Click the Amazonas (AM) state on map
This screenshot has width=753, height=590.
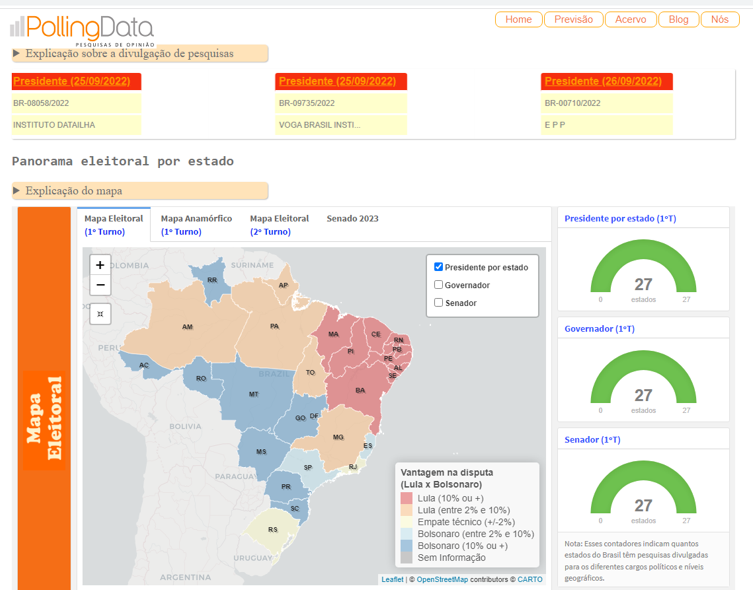click(187, 327)
